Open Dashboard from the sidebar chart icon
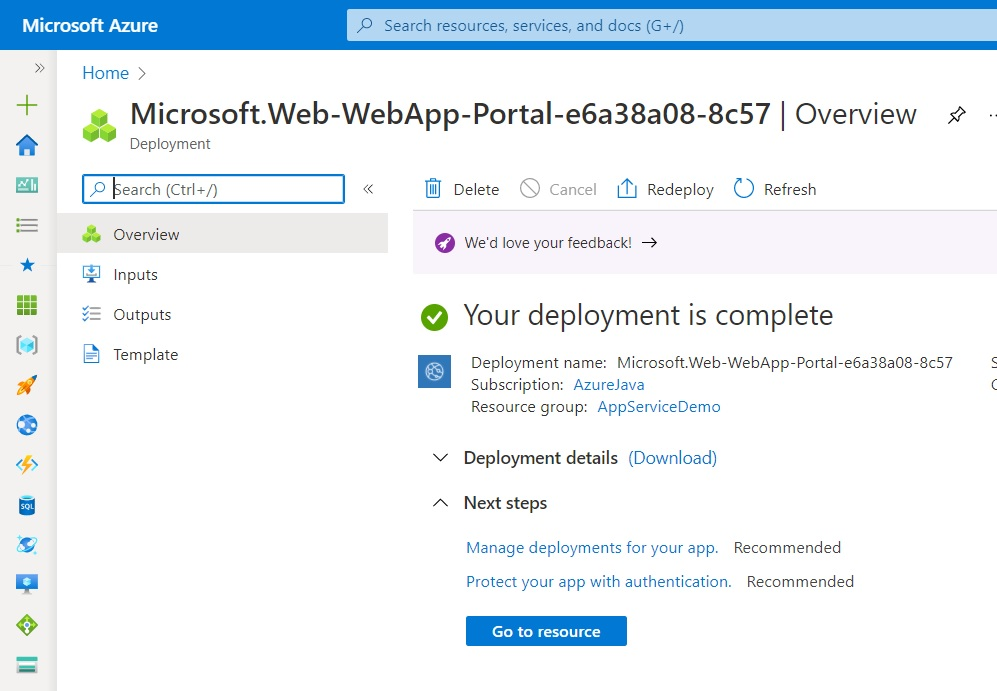Viewport: 997px width, 691px height. 27,185
